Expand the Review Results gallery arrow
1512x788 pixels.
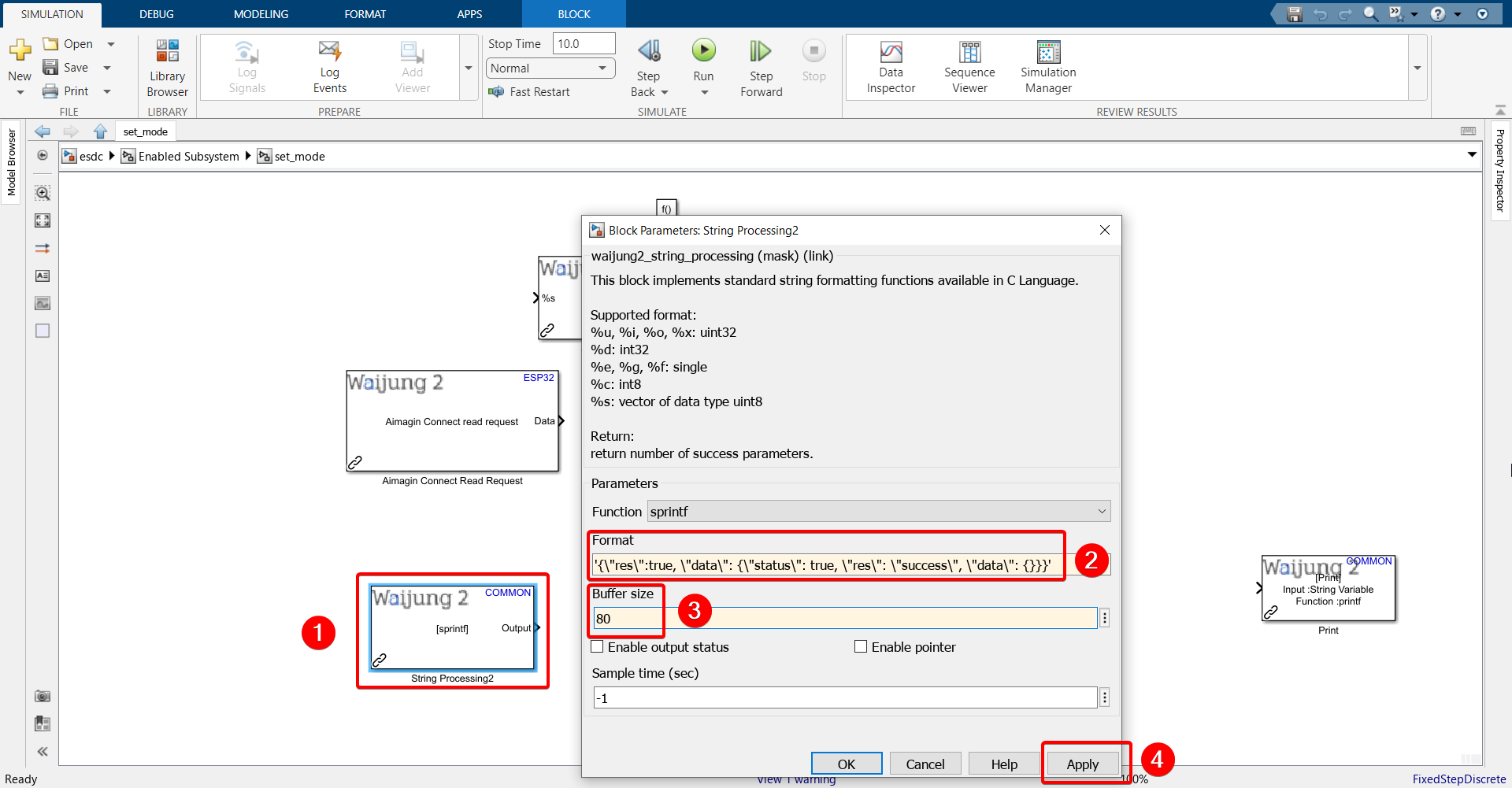(x=1417, y=68)
